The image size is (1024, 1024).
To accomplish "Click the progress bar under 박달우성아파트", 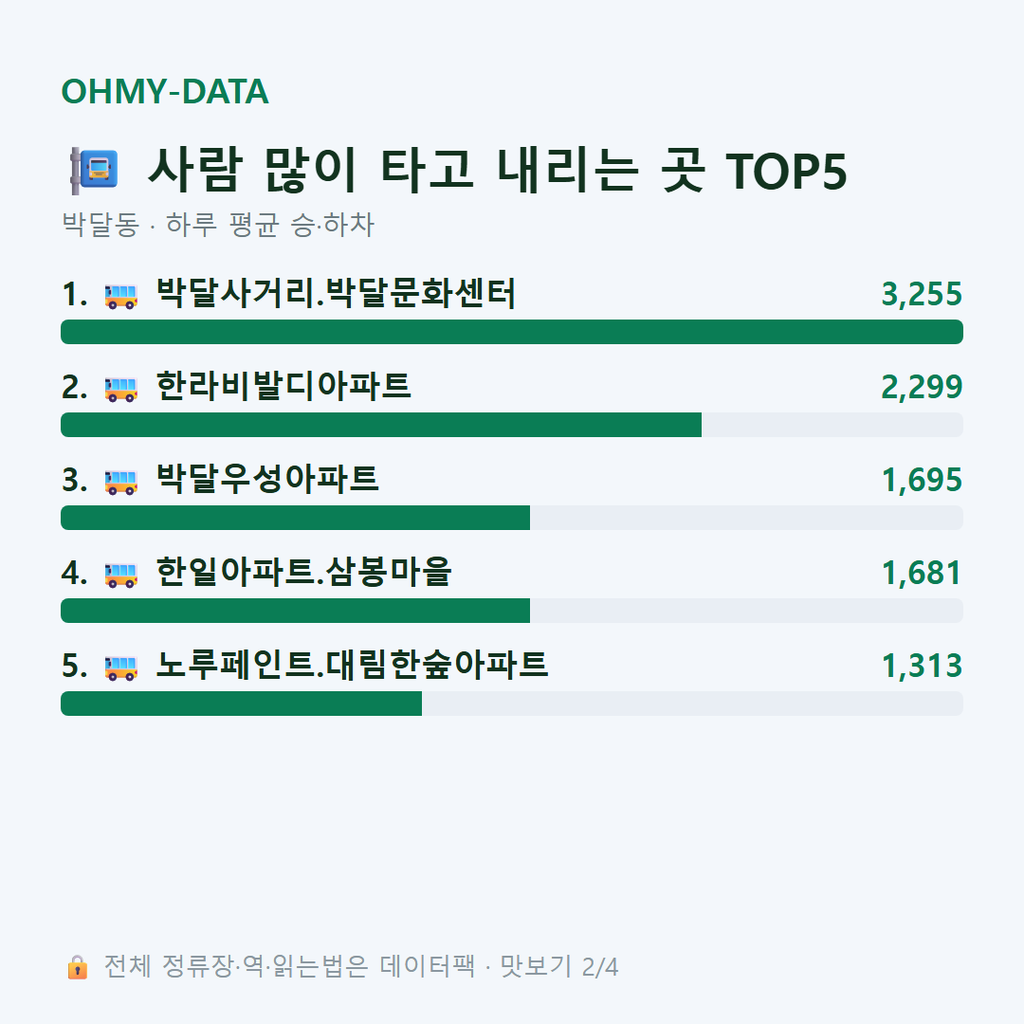I will pos(512,517).
